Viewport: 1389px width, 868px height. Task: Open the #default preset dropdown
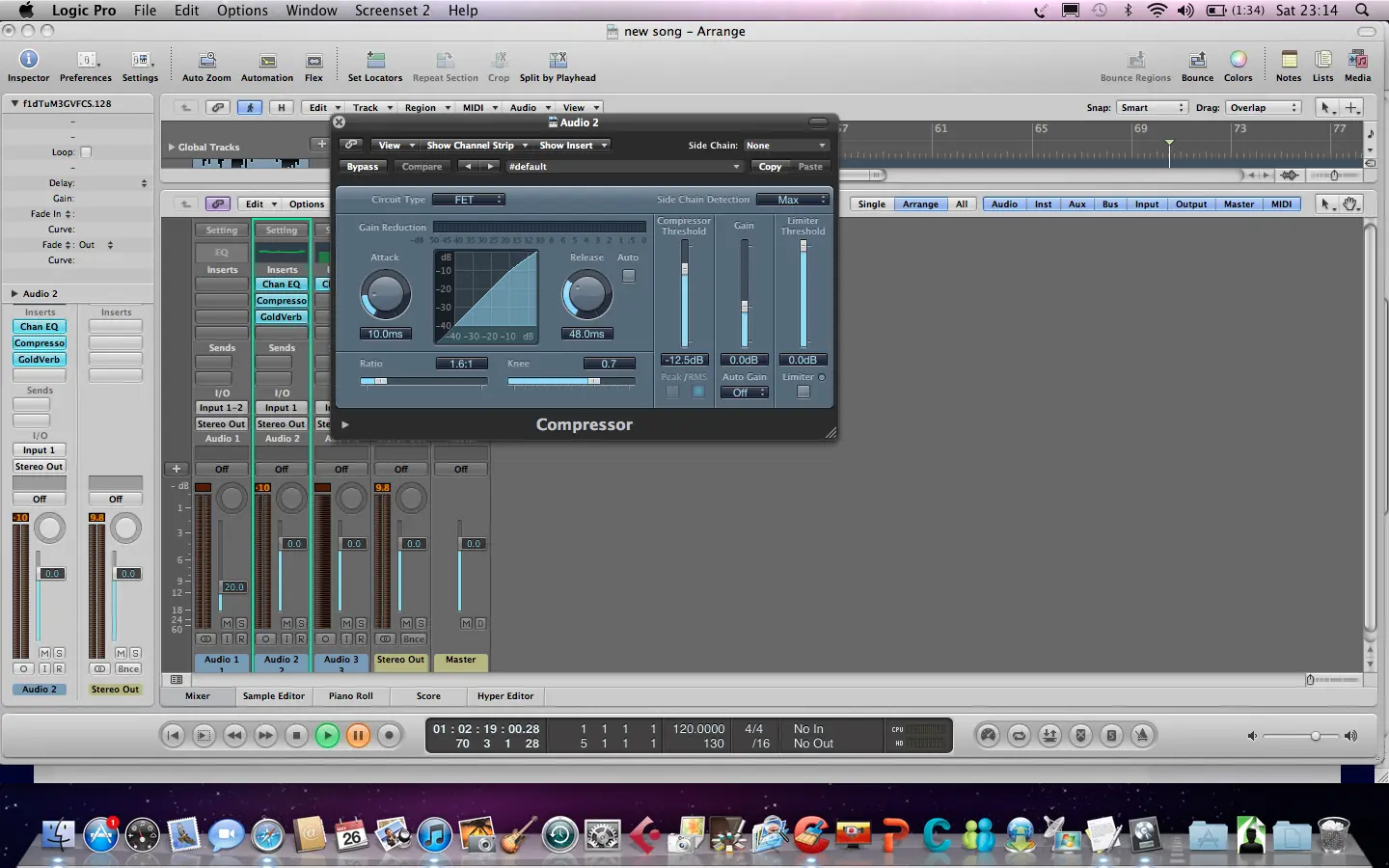(623, 167)
